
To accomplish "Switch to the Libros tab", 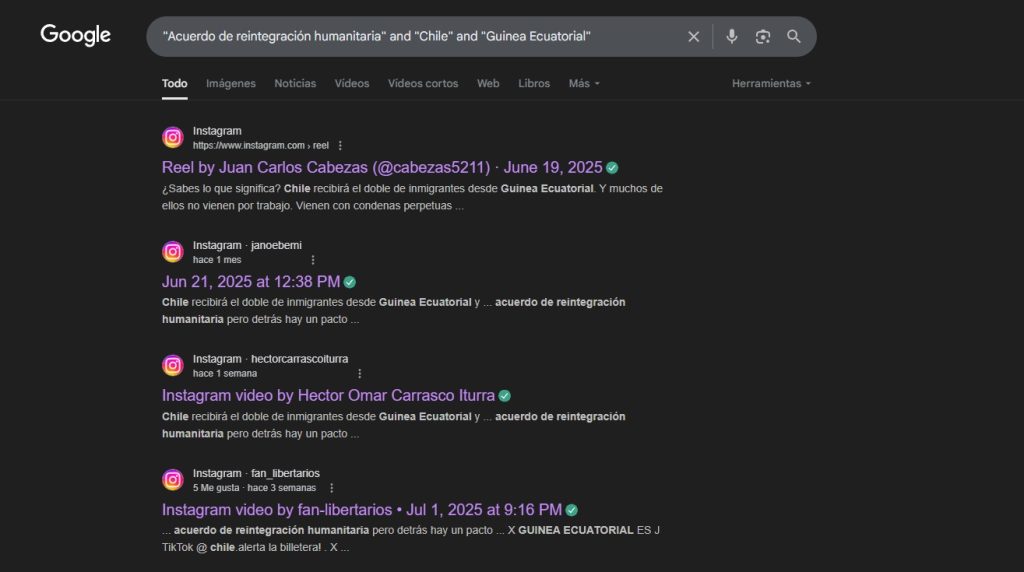I will pyautogui.click(x=534, y=84).
